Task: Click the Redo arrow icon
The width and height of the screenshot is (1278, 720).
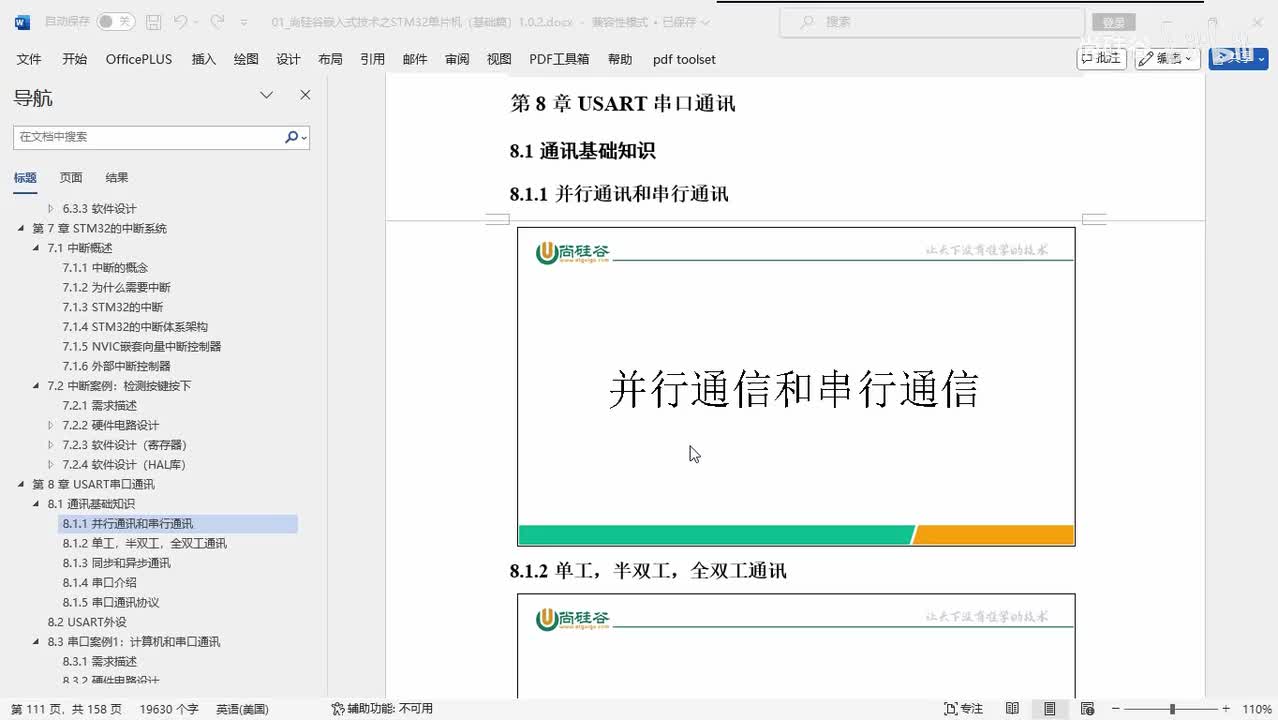Action: click(x=217, y=22)
